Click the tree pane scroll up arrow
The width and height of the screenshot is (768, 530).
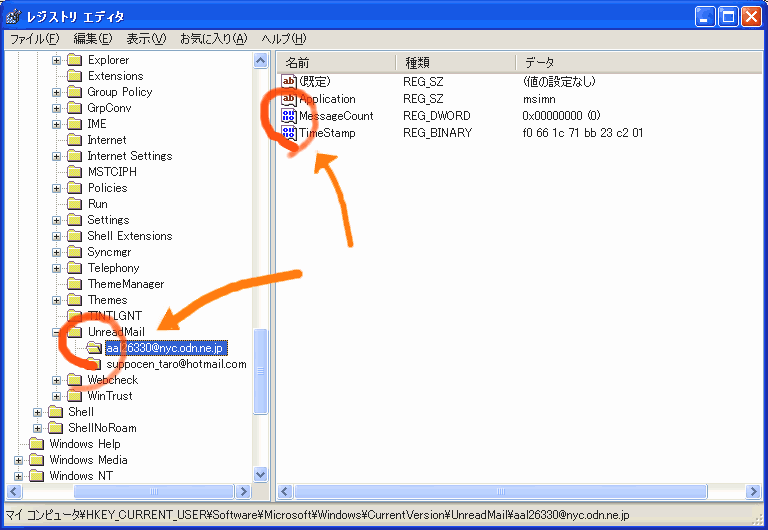[x=261, y=61]
